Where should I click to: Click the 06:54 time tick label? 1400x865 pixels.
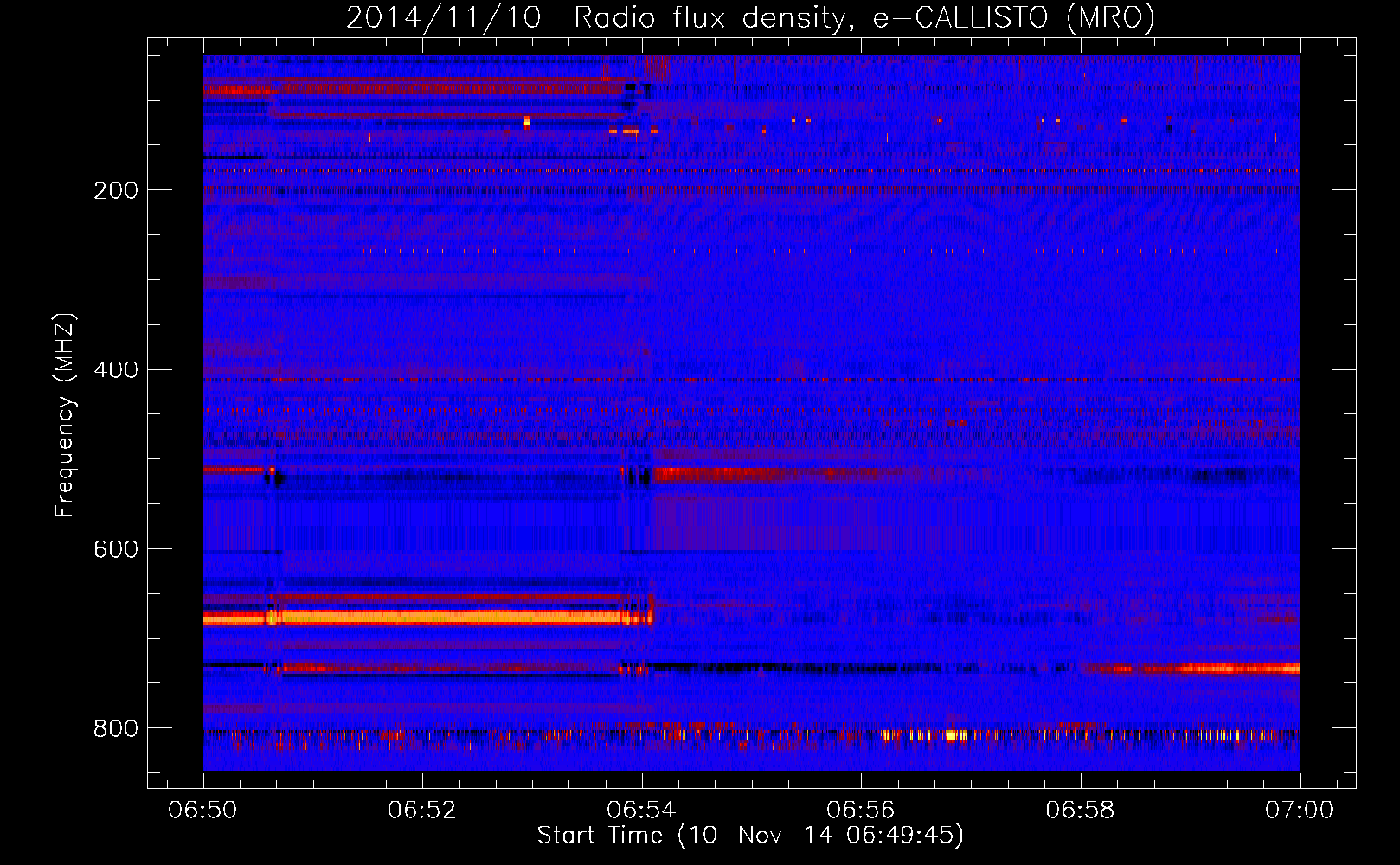pos(641,811)
